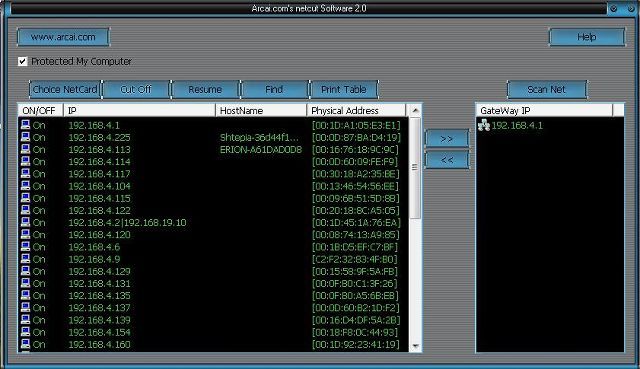Click the Find button

pyautogui.click(x=274, y=89)
